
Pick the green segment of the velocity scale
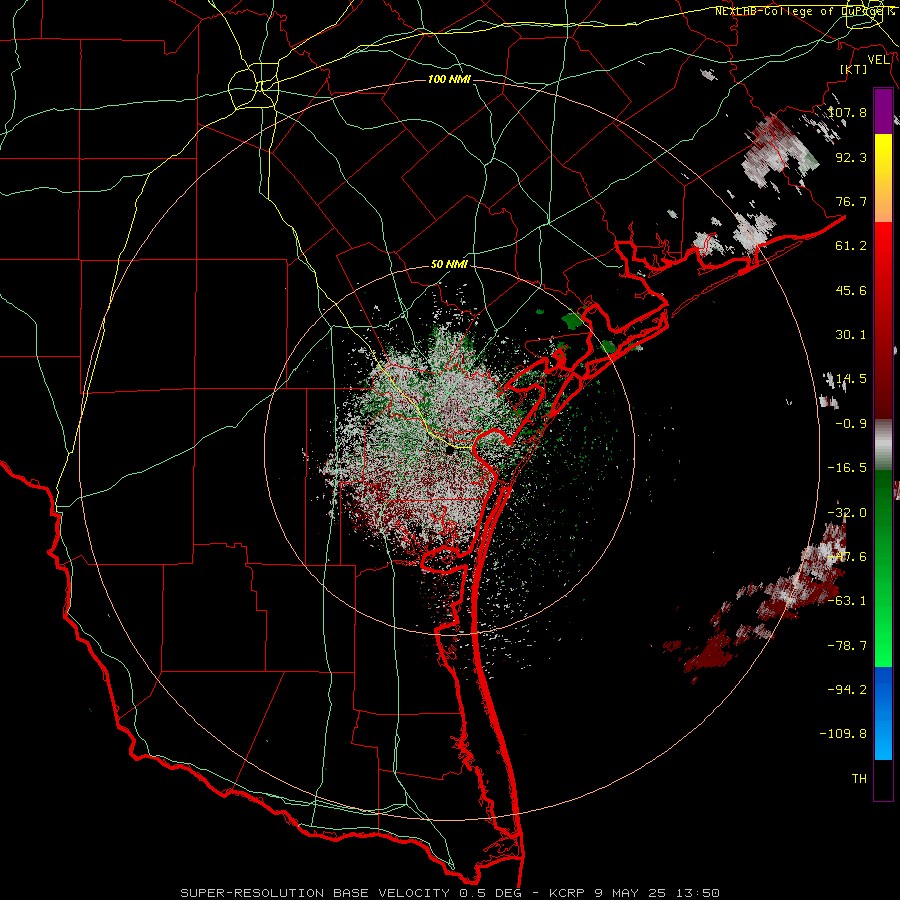[x=883, y=568]
